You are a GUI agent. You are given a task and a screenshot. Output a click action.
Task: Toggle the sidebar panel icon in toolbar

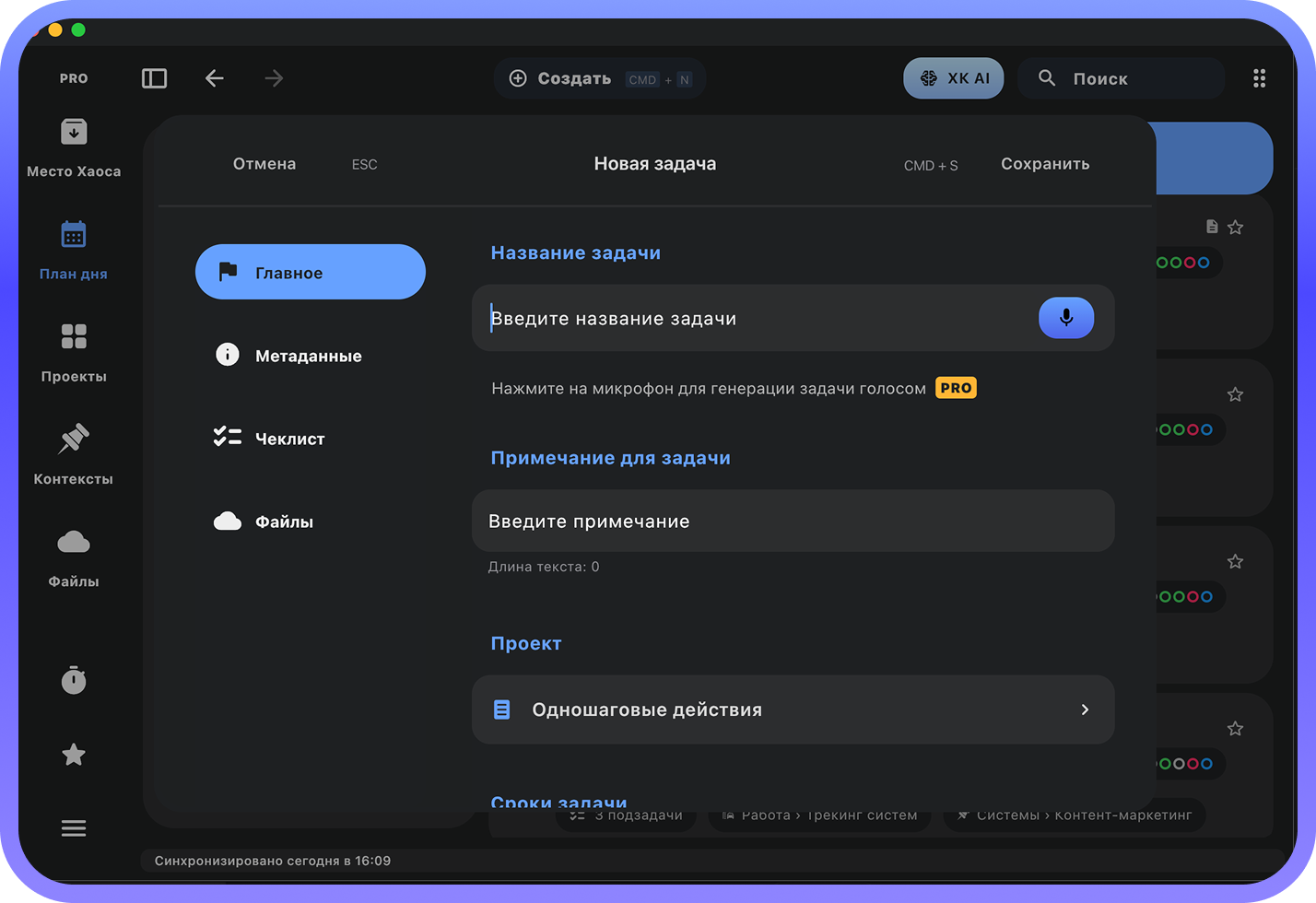[154, 78]
